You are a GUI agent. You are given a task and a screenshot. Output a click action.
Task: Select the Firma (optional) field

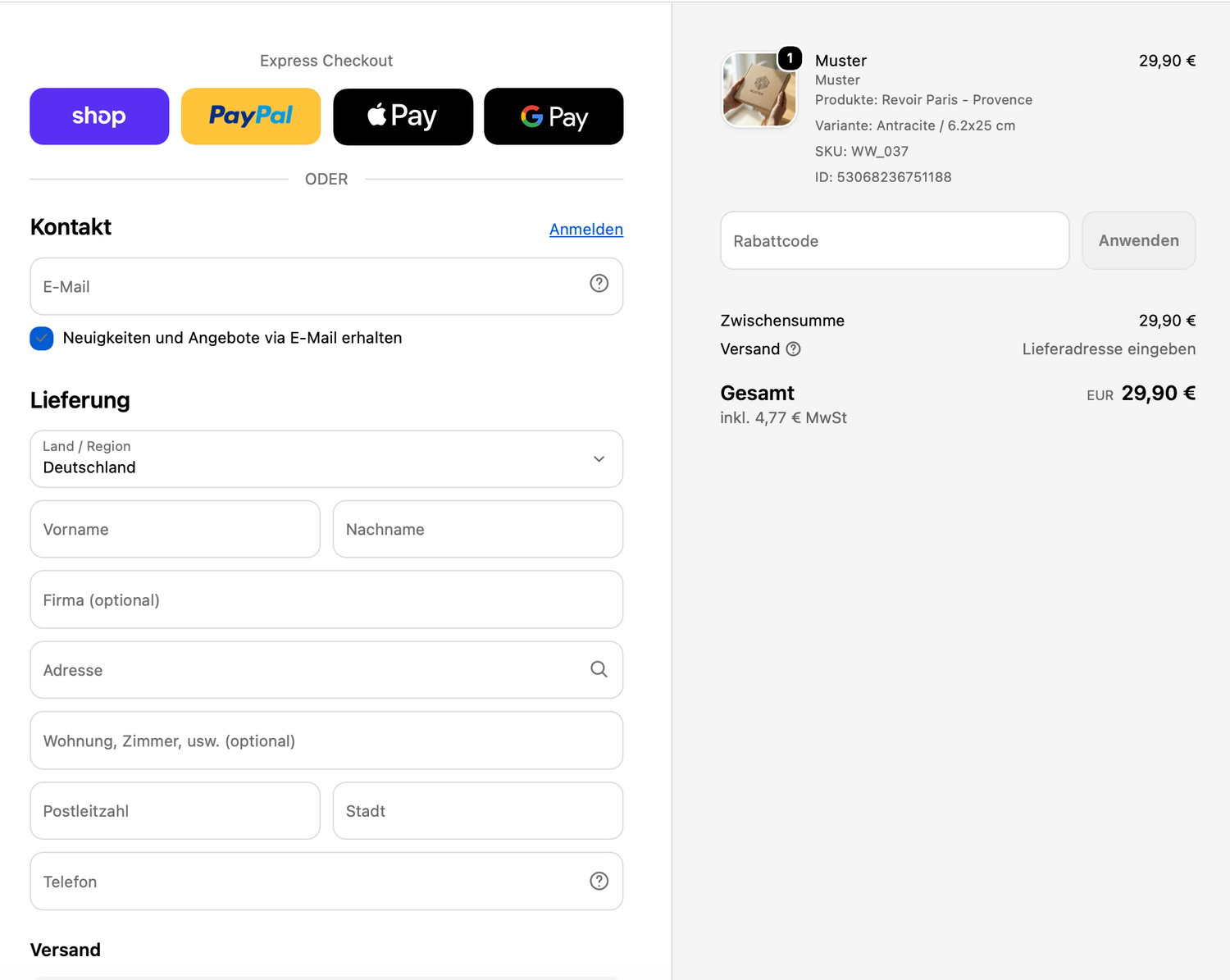(326, 599)
